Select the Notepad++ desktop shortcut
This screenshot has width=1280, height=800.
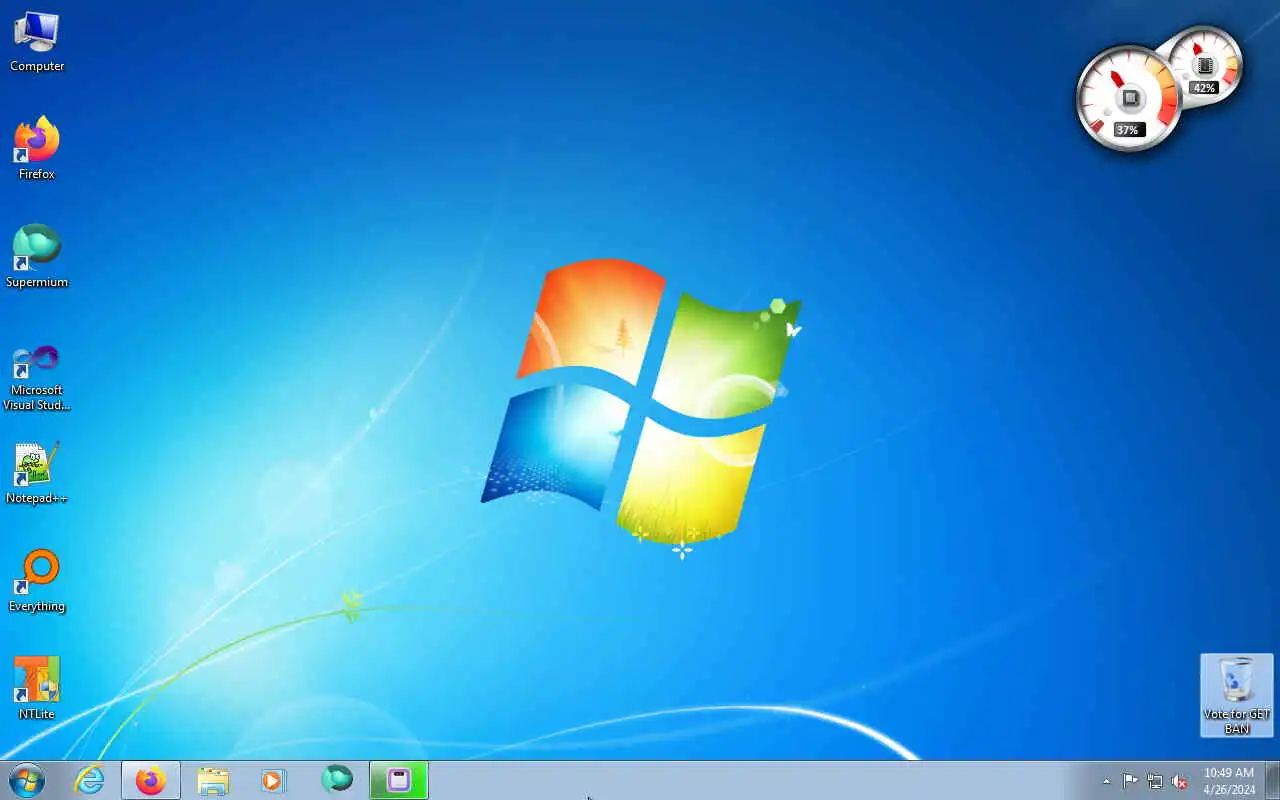click(x=37, y=473)
